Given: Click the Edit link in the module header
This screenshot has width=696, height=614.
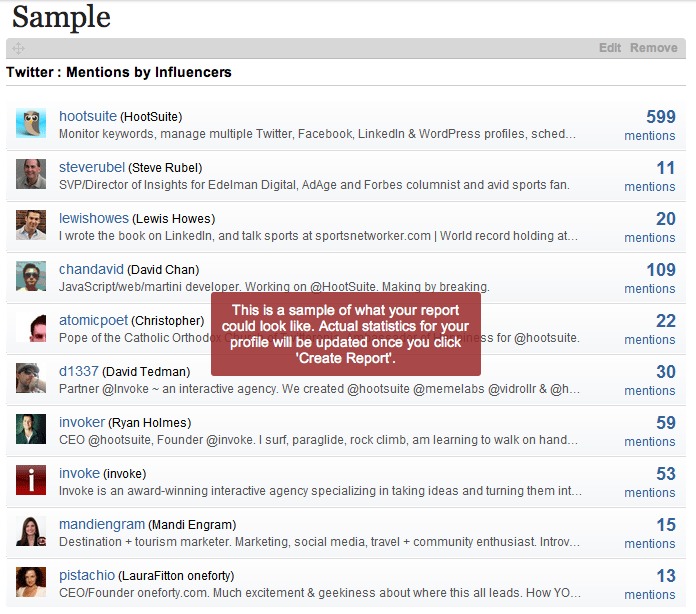Looking at the screenshot, I should click(609, 48).
